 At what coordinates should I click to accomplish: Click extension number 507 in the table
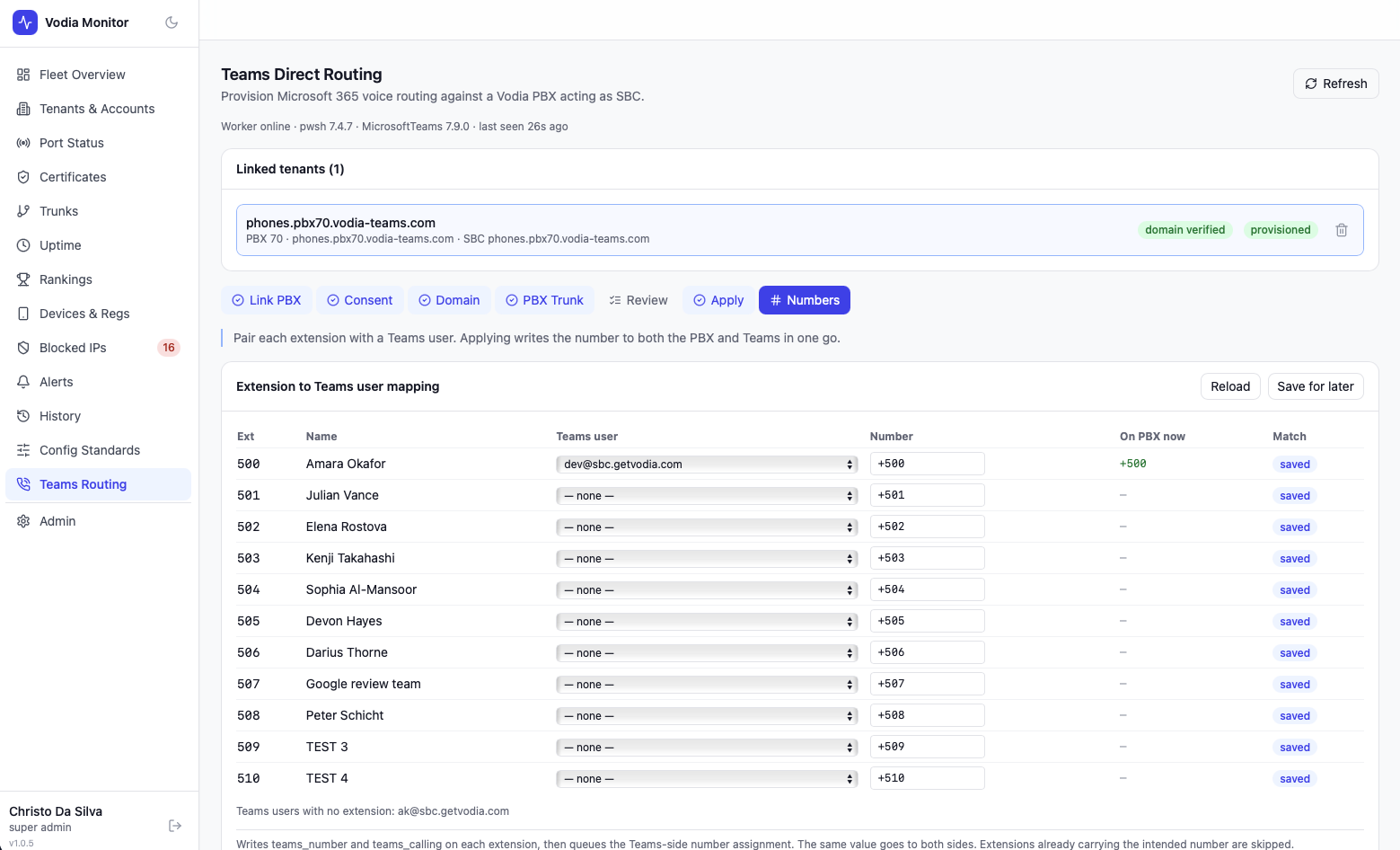[249, 684]
